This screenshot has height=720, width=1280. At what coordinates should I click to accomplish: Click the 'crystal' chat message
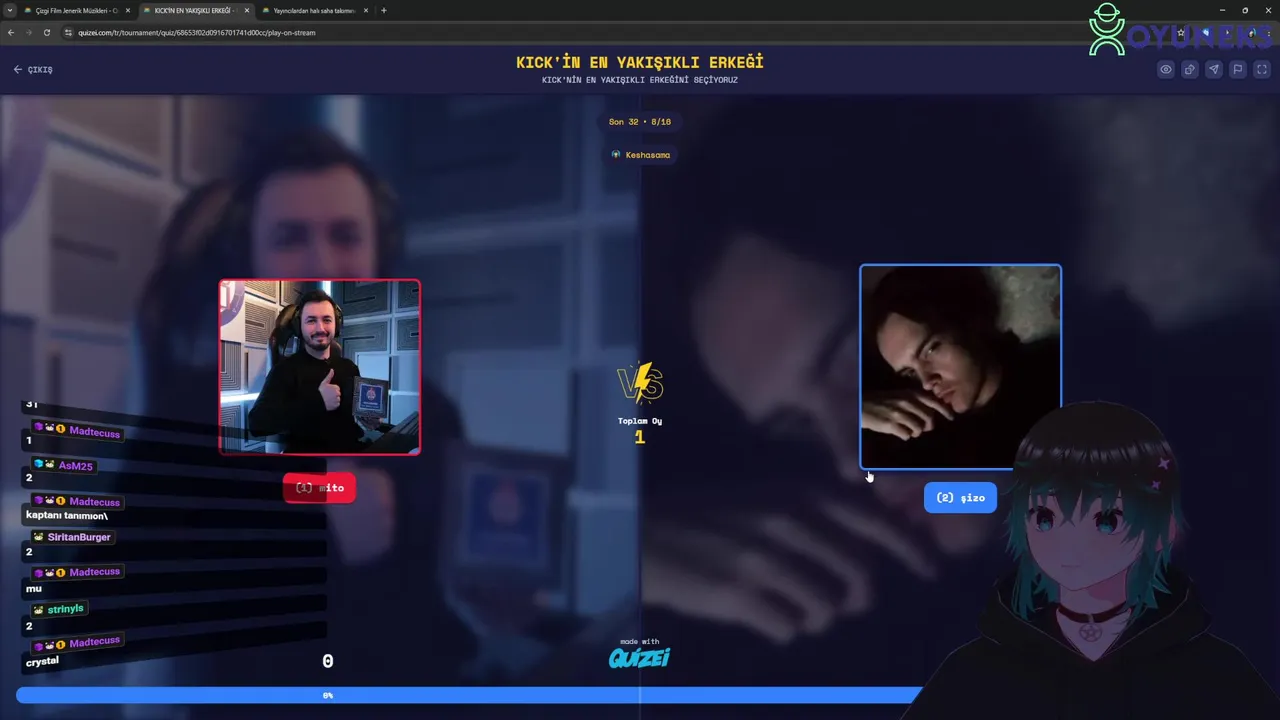42,661
